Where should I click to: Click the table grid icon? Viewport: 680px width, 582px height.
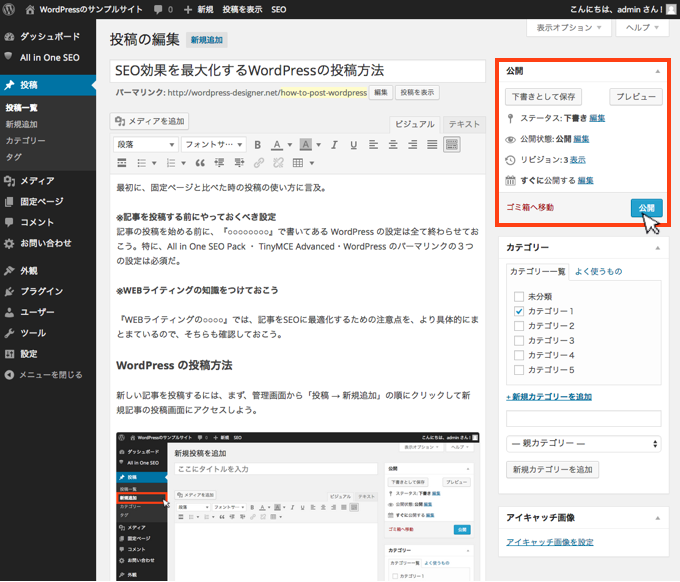(x=298, y=163)
